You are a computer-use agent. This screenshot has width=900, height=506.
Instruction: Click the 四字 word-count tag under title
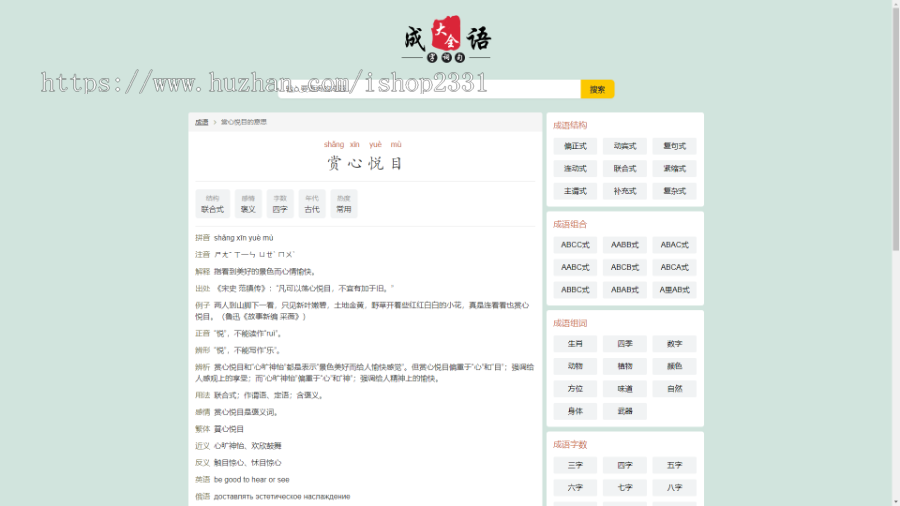click(280, 204)
